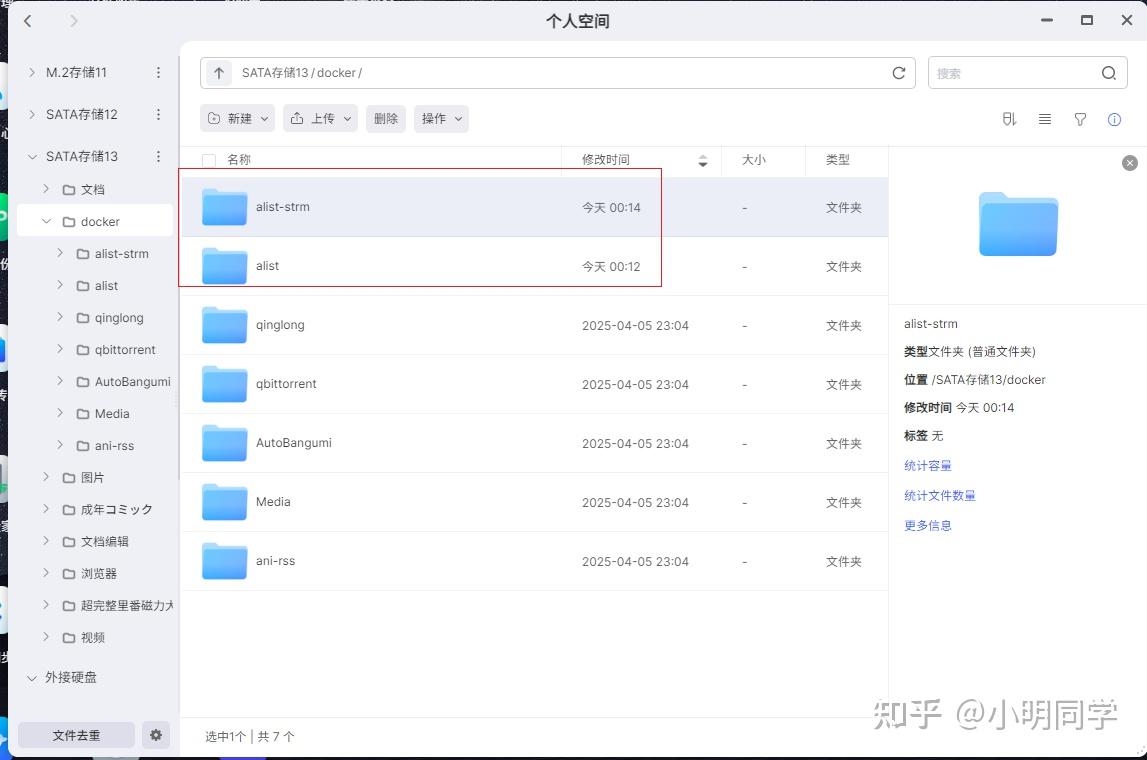The height and width of the screenshot is (760, 1147).
Task: Collapse the SATA存储13 tree node
Action: (32, 157)
